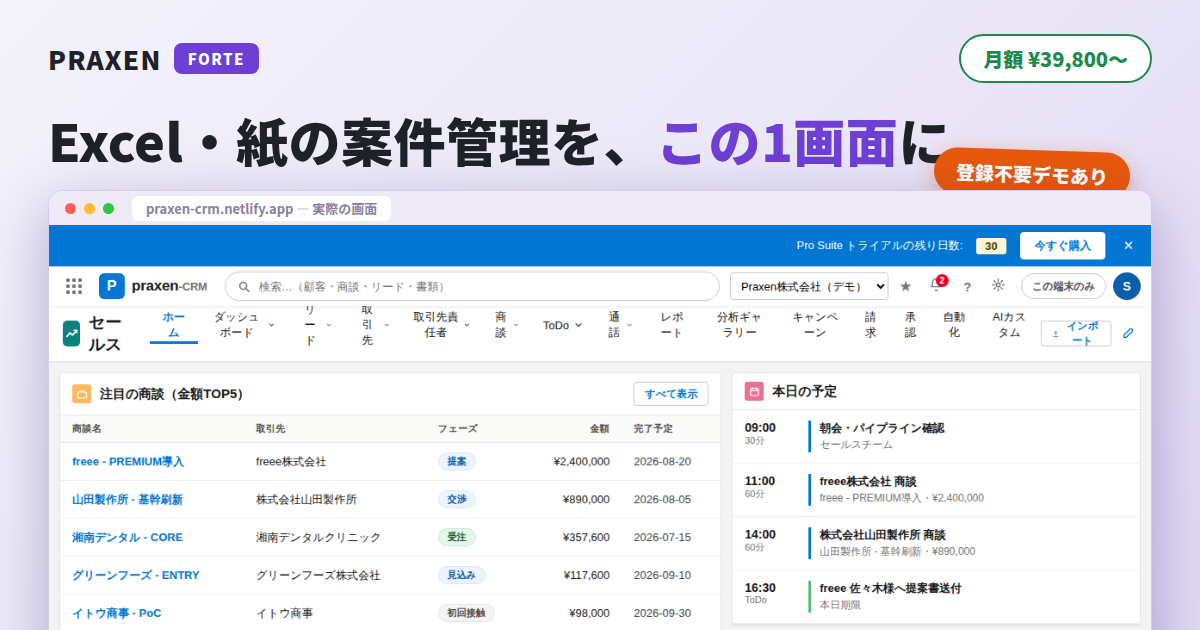
Task: Click the フェーズ column header
Action: 457,428
